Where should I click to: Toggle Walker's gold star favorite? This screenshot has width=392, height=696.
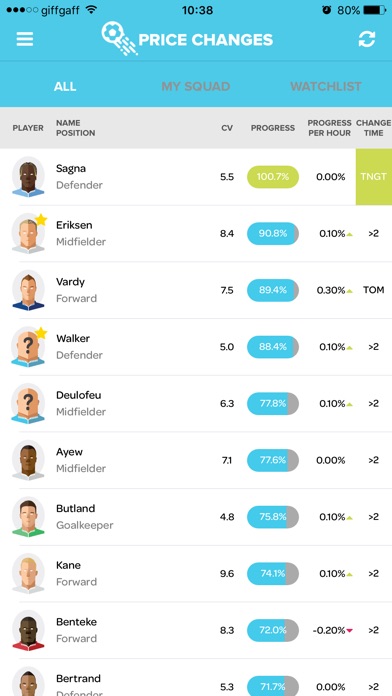41,333
